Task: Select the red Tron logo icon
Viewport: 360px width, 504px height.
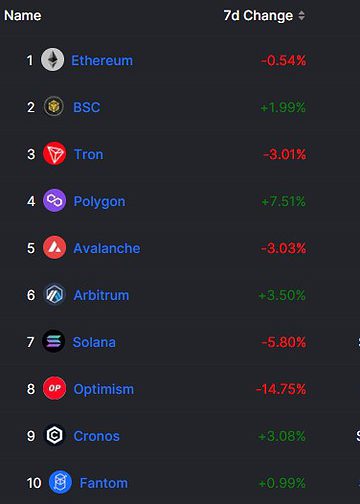Action: [54, 154]
